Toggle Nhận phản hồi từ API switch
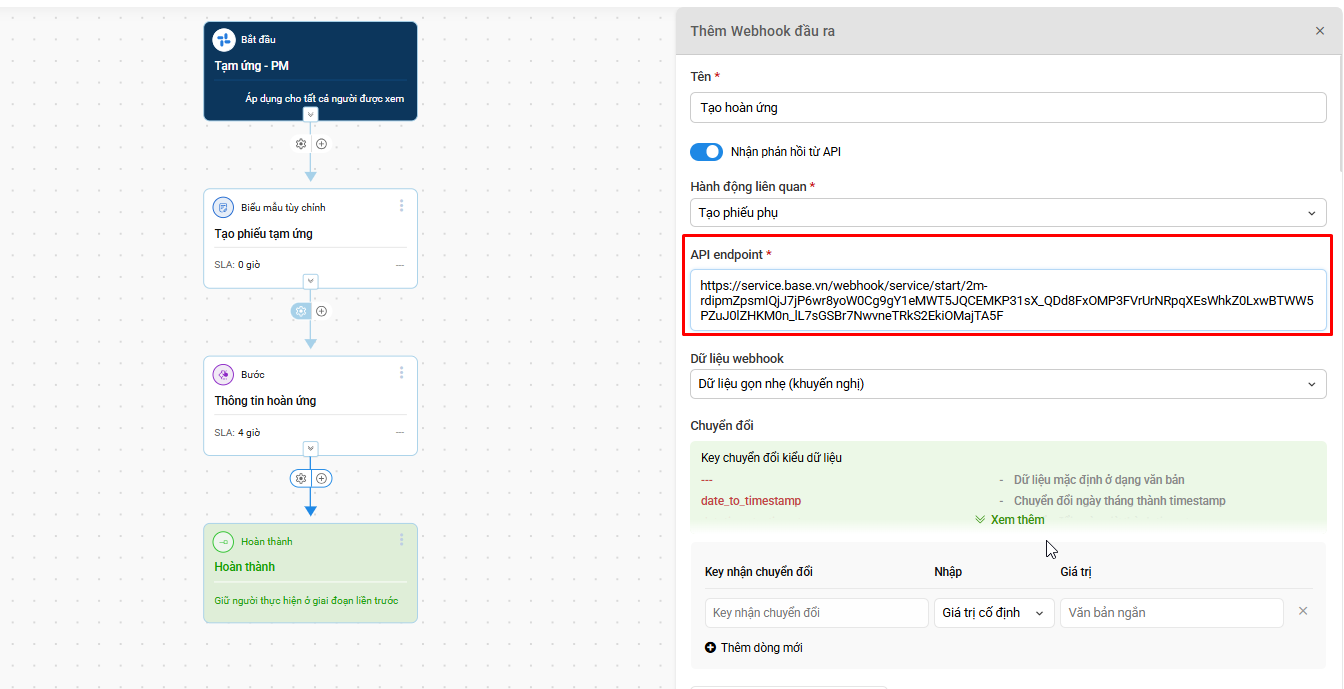The image size is (1344, 689). [x=707, y=152]
